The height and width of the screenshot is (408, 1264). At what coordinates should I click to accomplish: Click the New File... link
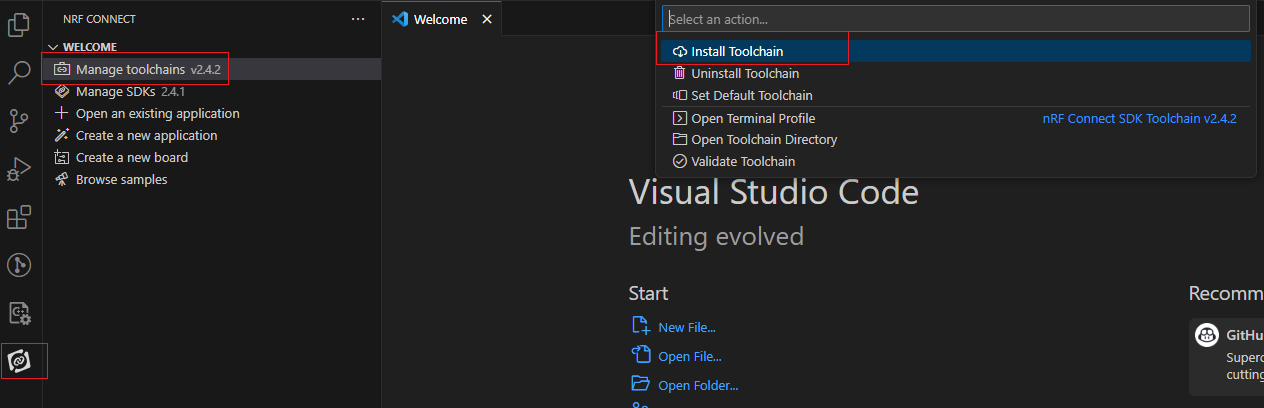coord(687,327)
